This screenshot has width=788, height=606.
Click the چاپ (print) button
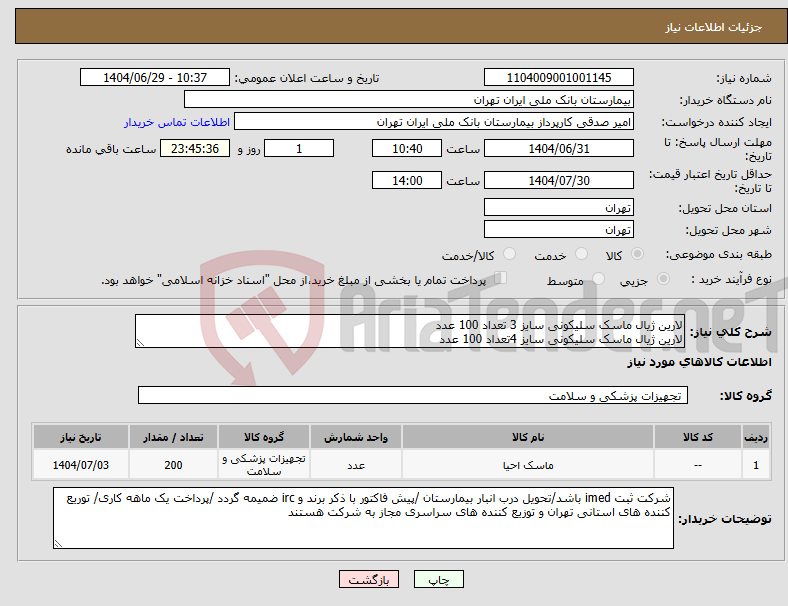tap(438, 579)
